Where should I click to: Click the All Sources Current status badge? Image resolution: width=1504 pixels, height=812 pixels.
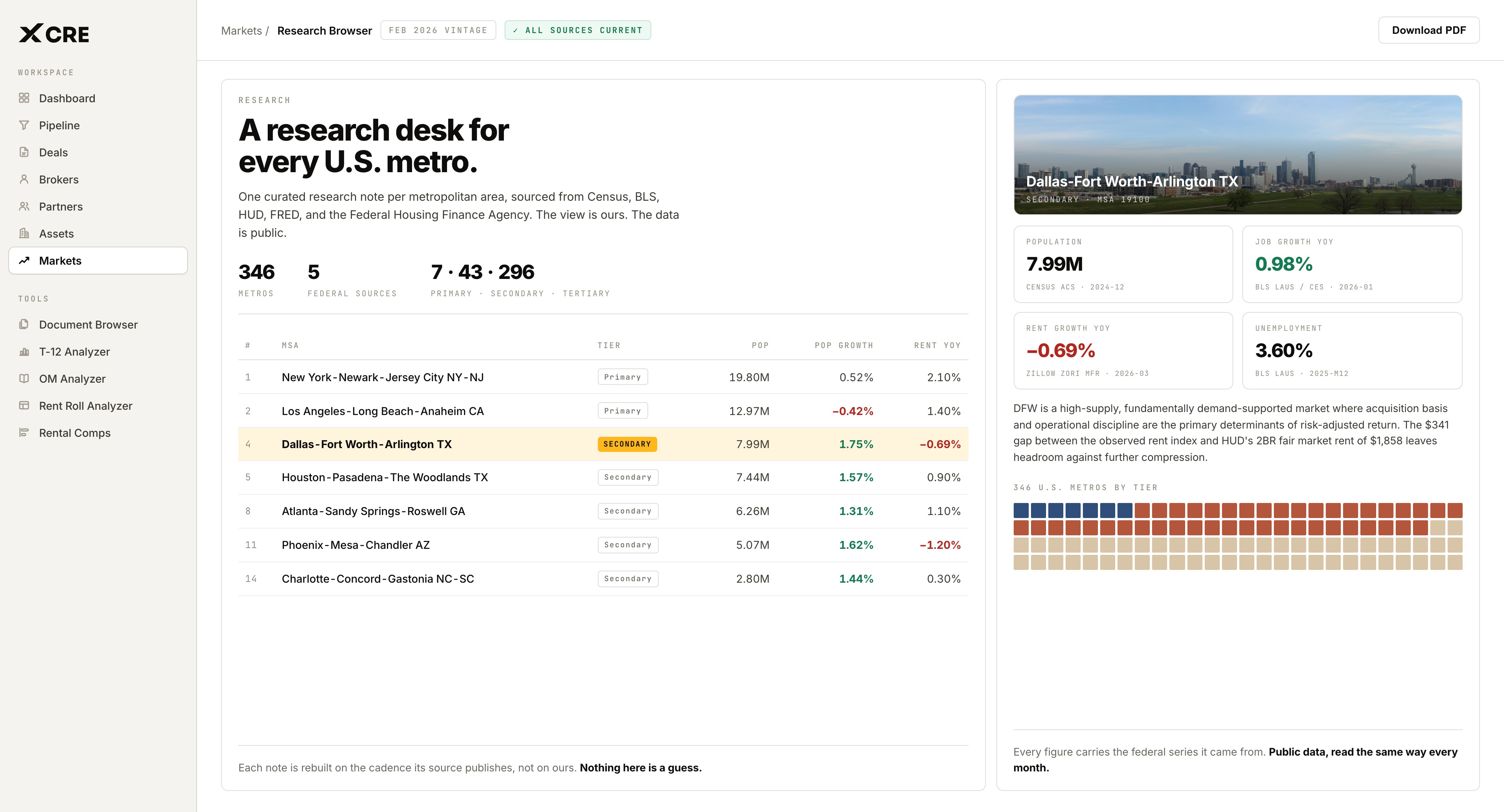tap(578, 30)
